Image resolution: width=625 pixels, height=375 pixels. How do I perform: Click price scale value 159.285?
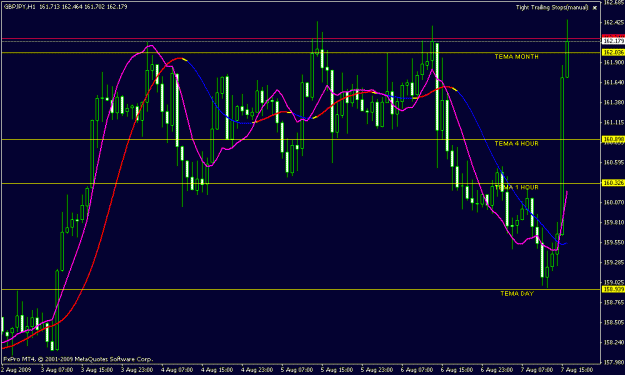pyautogui.click(x=614, y=262)
